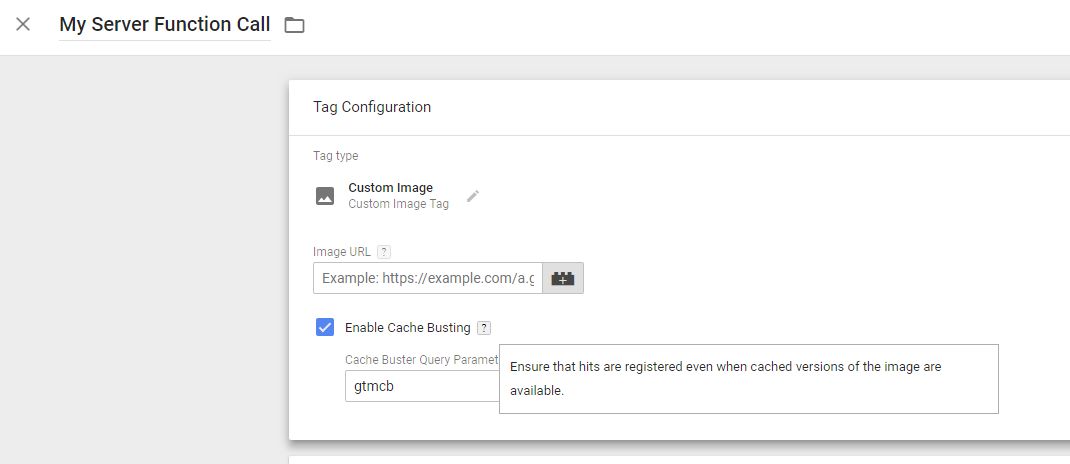Click the Image URL field label
The height and width of the screenshot is (464, 1070).
(x=342, y=252)
